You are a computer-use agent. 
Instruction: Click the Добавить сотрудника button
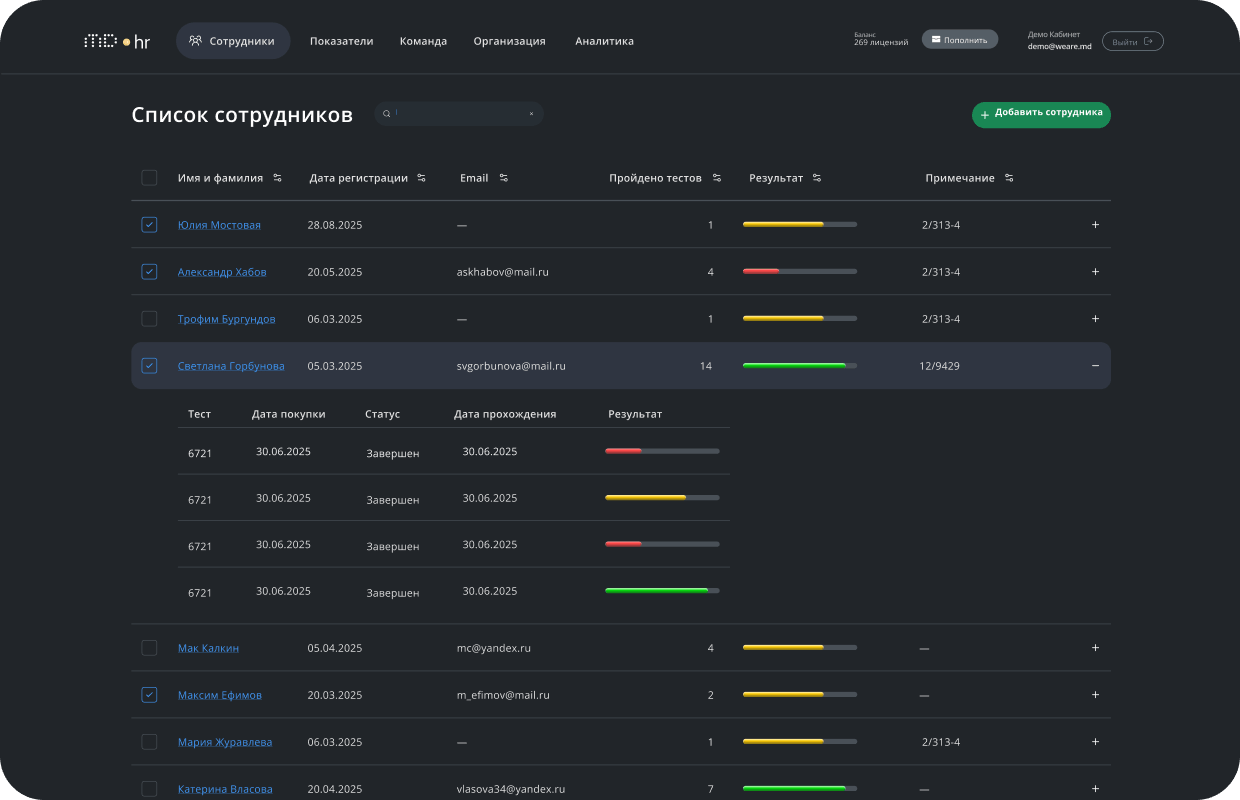click(1041, 114)
